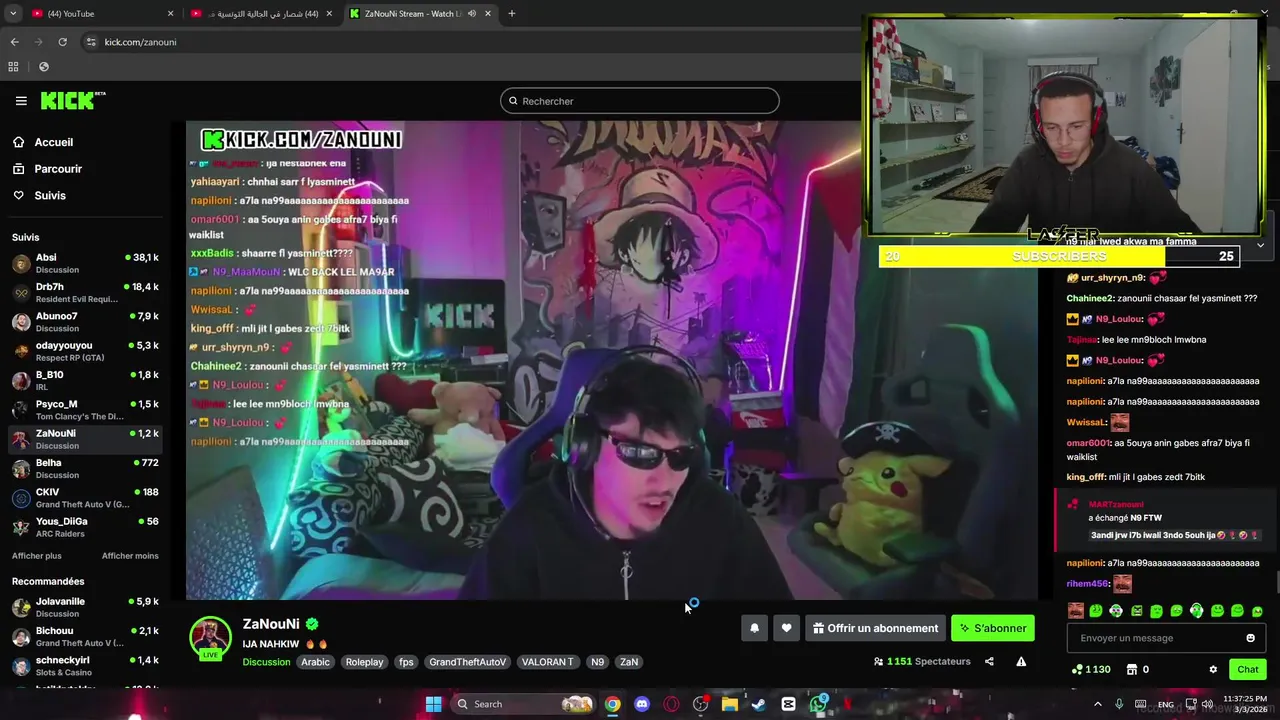The height and width of the screenshot is (720, 1280).
Task: Click Afficher plus under Suivis
Action: pos(37,556)
